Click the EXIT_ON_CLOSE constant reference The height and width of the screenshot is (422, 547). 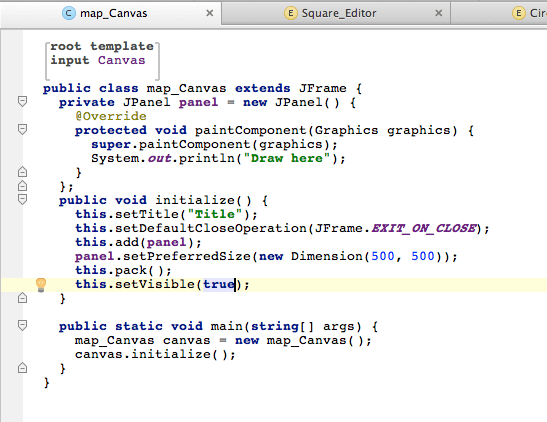click(x=424, y=228)
